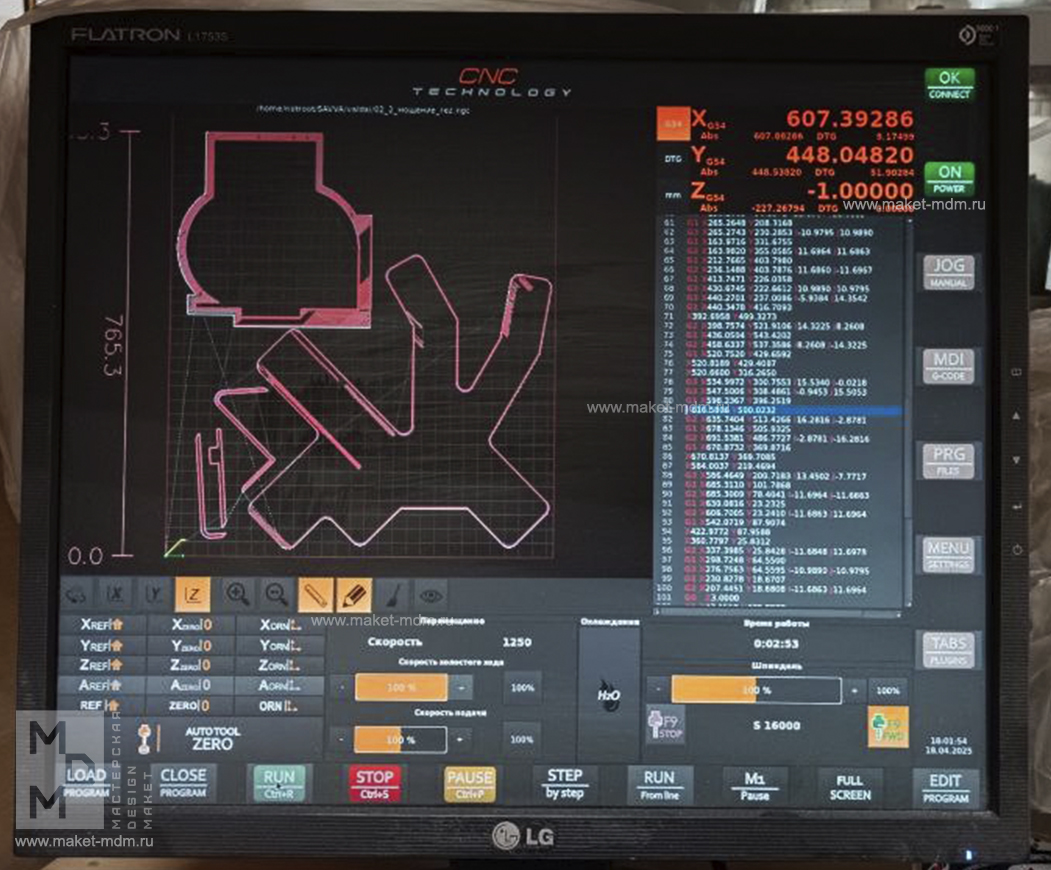The image size is (1051, 870).
Task: Home all axes with REF button
Action: (x=102, y=705)
